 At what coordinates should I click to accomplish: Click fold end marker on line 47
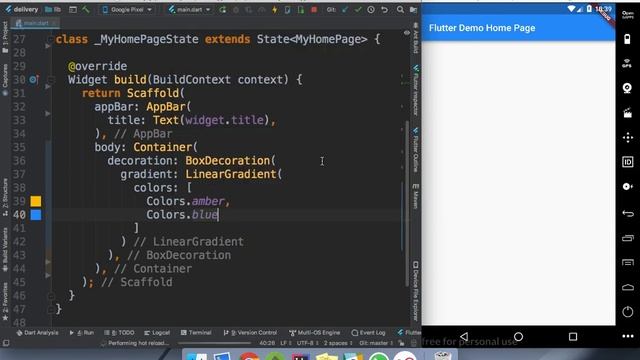51,309
